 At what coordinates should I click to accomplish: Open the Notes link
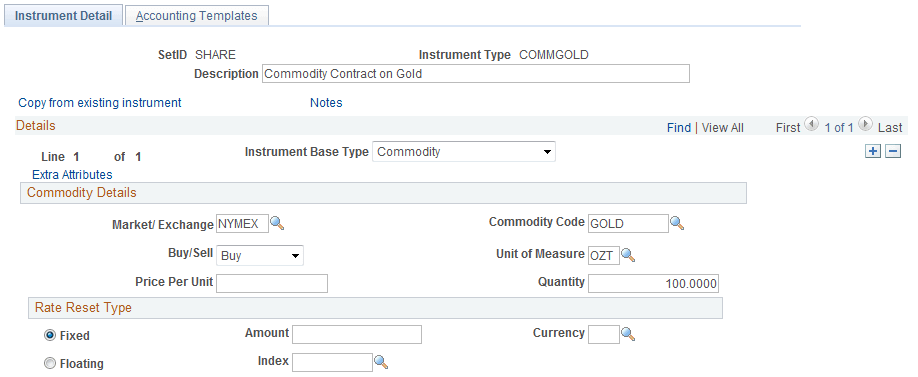(326, 103)
